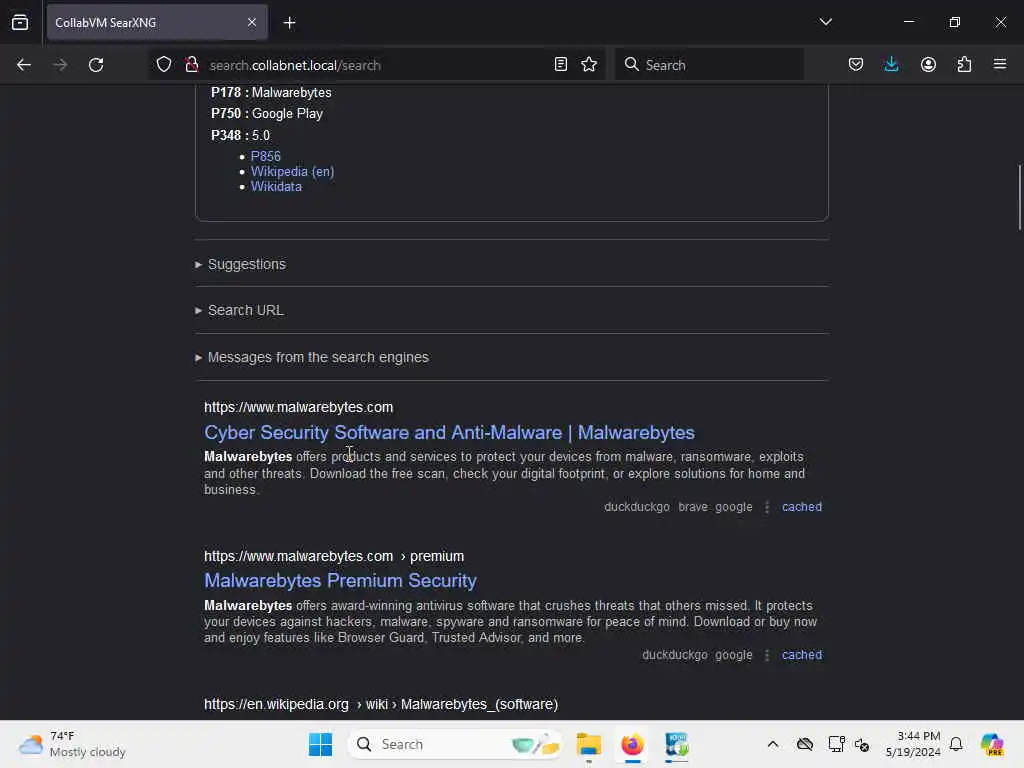Open the weather widget showing 74°F
This screenshot has width=1024, height=768.
click(x=72, y=744)
